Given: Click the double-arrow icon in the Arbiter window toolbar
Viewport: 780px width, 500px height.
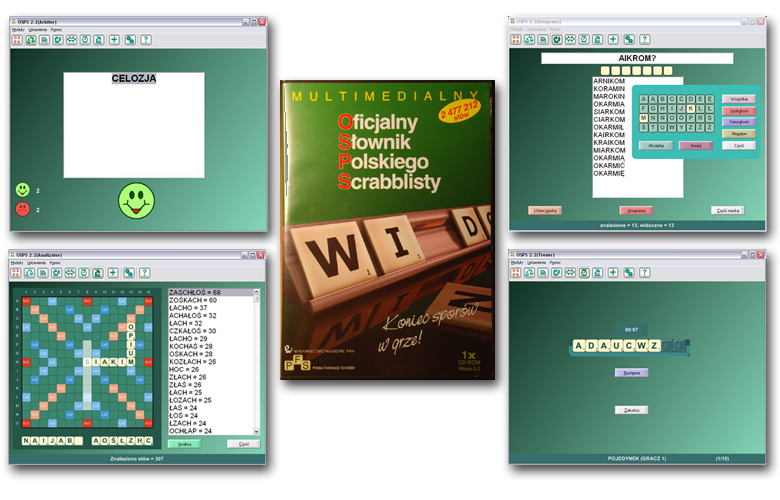Looking at the screenshot, I should pyautogui.click(x=72, y=40).
